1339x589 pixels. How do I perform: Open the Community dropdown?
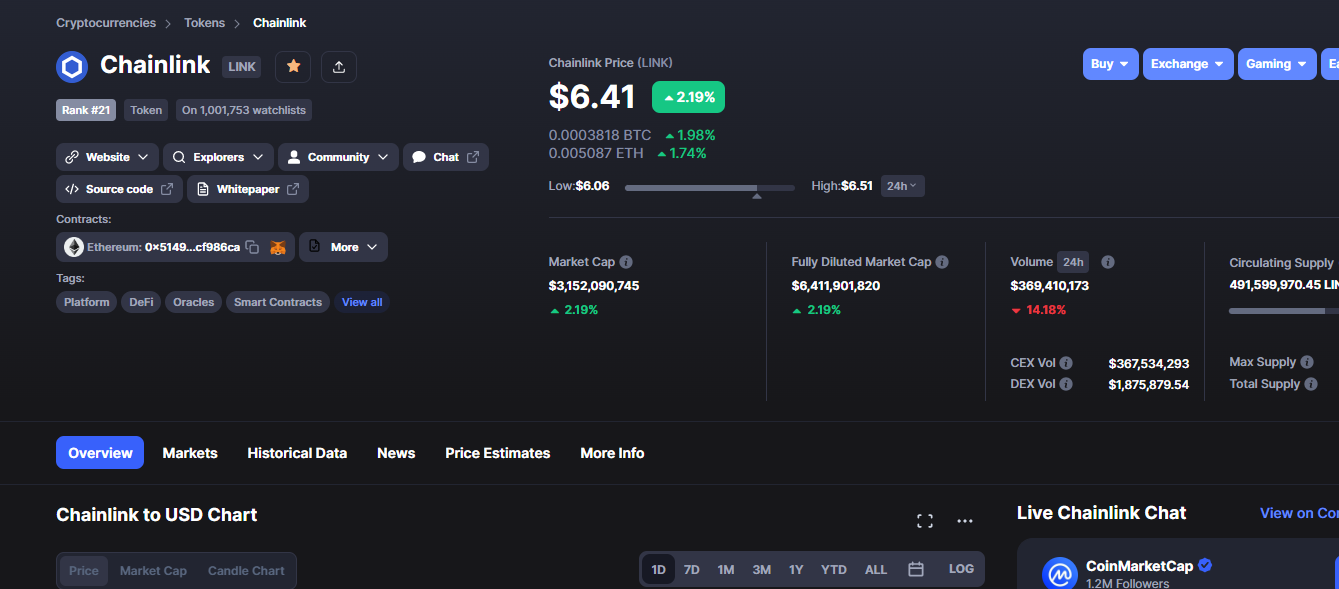pyautogui.click(x=338, y=157)
